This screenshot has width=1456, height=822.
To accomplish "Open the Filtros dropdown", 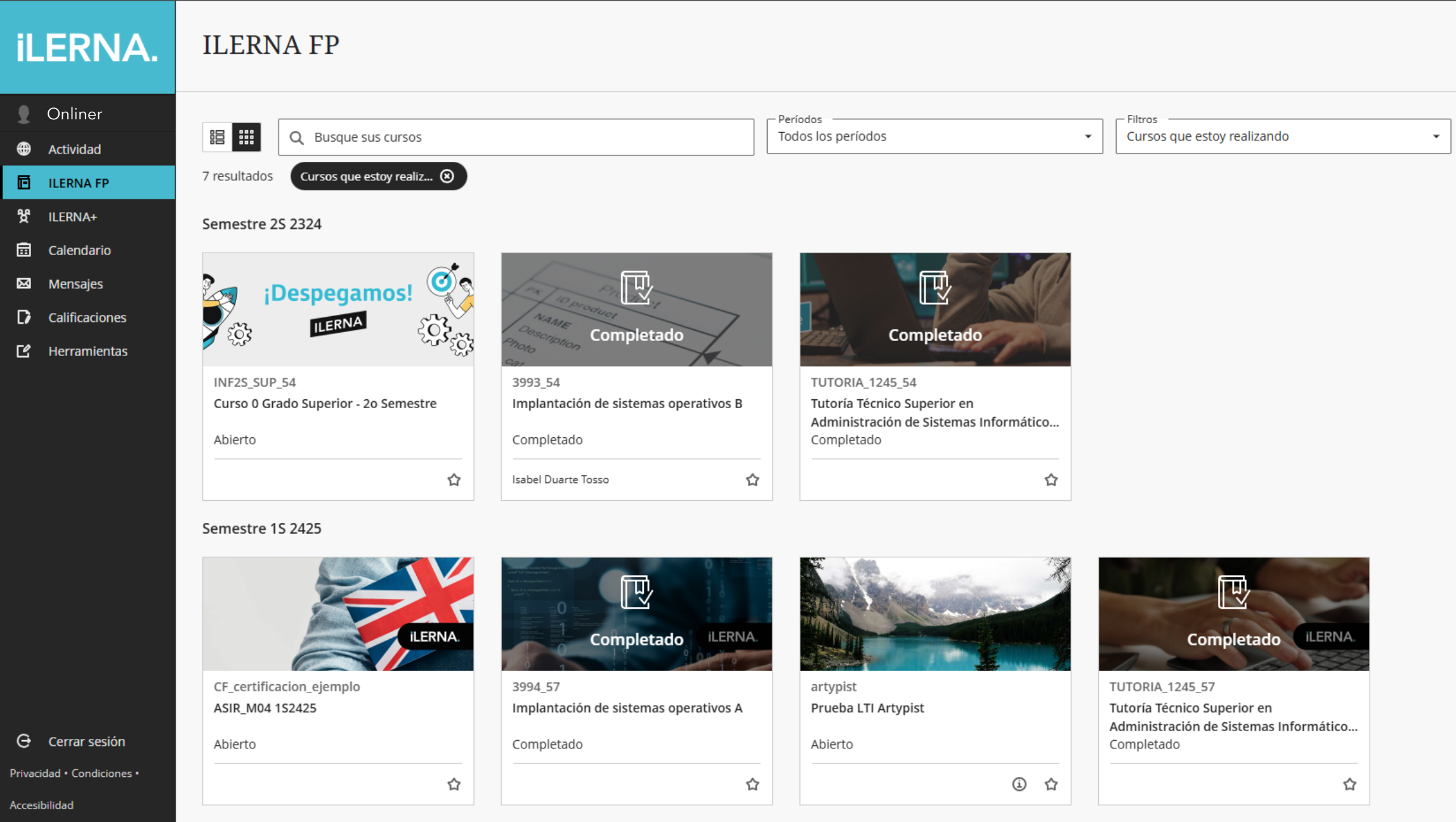I will pos(1282,136).
